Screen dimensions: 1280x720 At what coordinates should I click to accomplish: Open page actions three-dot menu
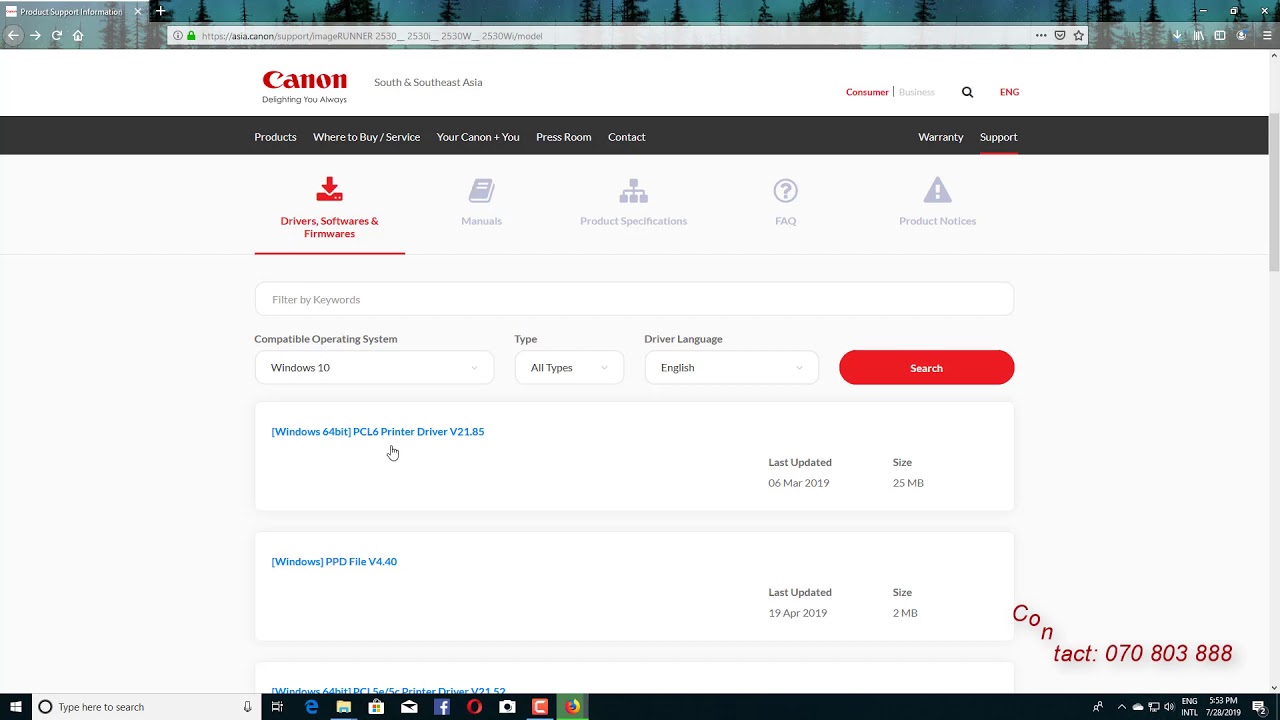coord(1041,35)
